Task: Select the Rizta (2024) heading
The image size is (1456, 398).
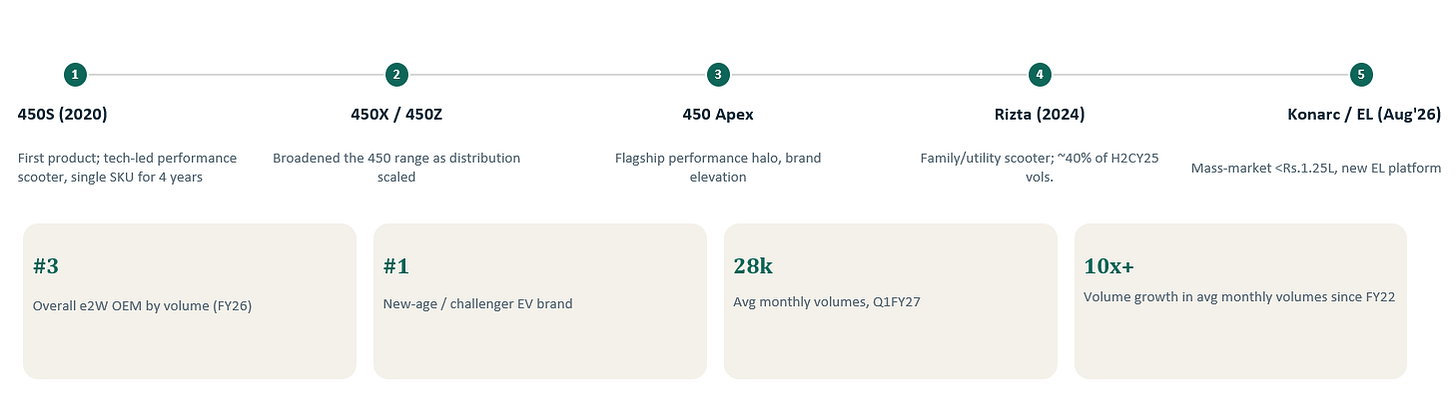Action: 1040,114
